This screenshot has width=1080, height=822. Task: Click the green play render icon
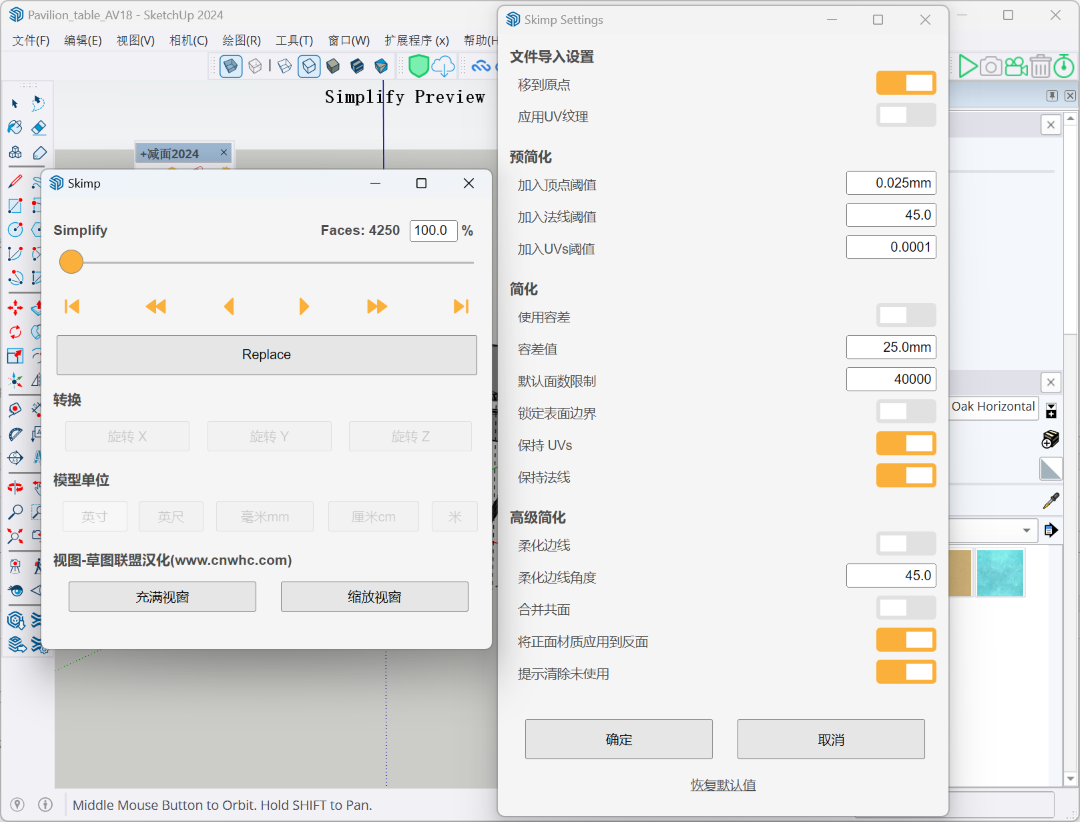[967, 66]
